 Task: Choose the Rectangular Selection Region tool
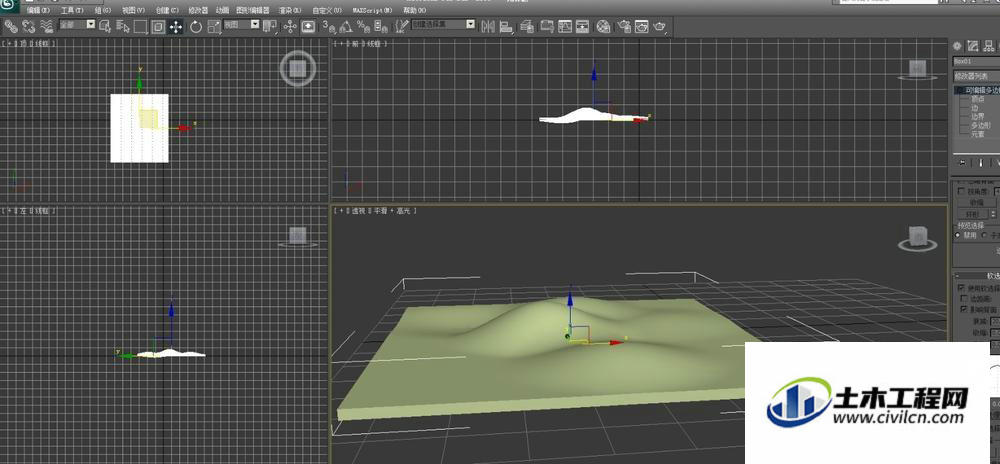pyautogui.click(x=140, y=26)
